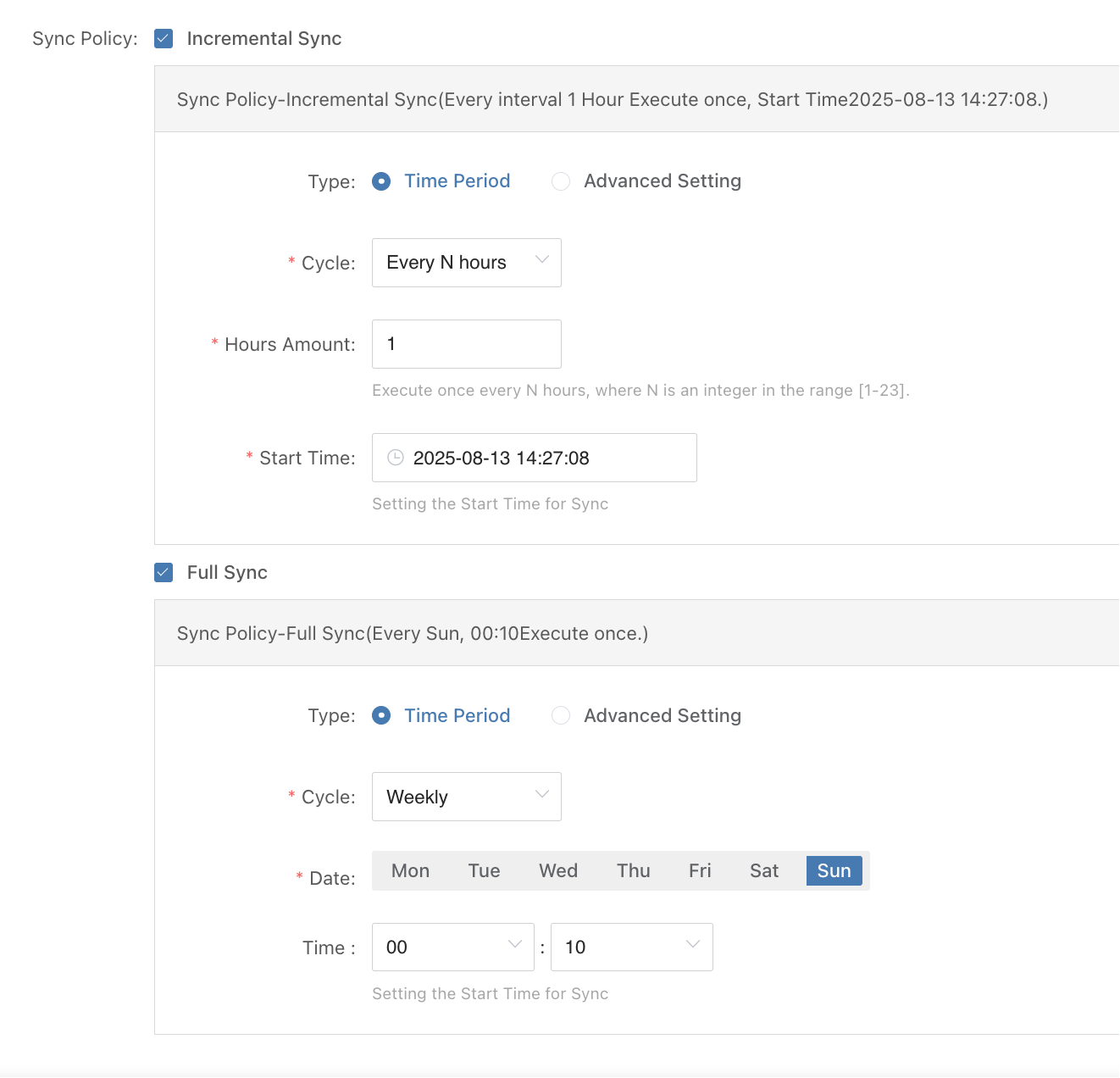Click the Hours Amount input field
The height and width of the screenshot is (1078, 1120).
466,344
